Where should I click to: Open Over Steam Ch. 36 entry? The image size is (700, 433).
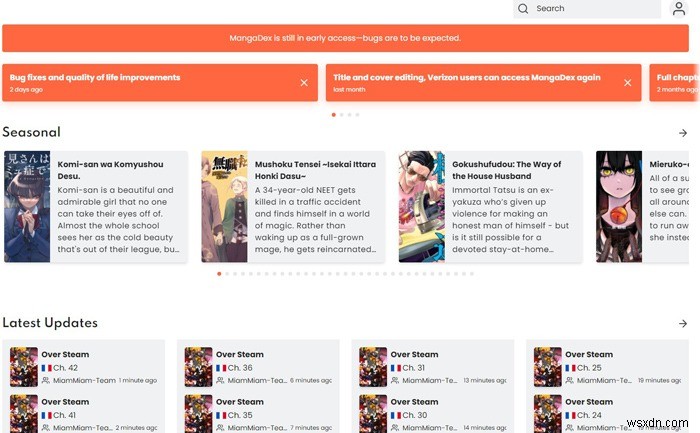pyautogui.click(x=258, y=367)
